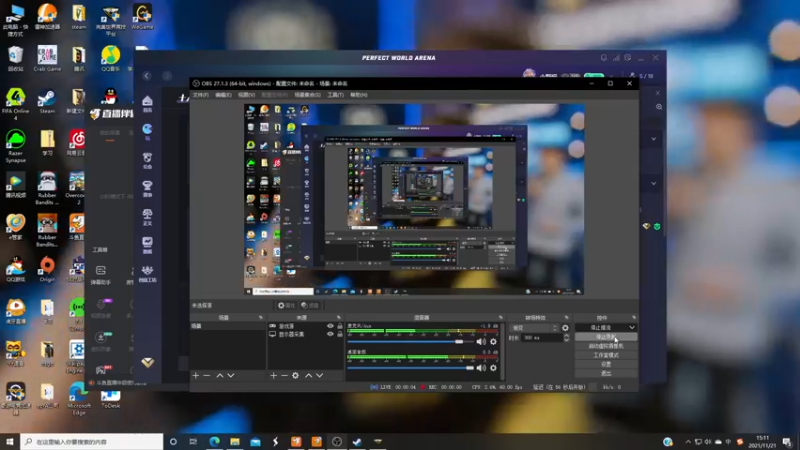Open the OBS Help menu
The width and height of the screenshot is (800, 450).
click(359, 95)
